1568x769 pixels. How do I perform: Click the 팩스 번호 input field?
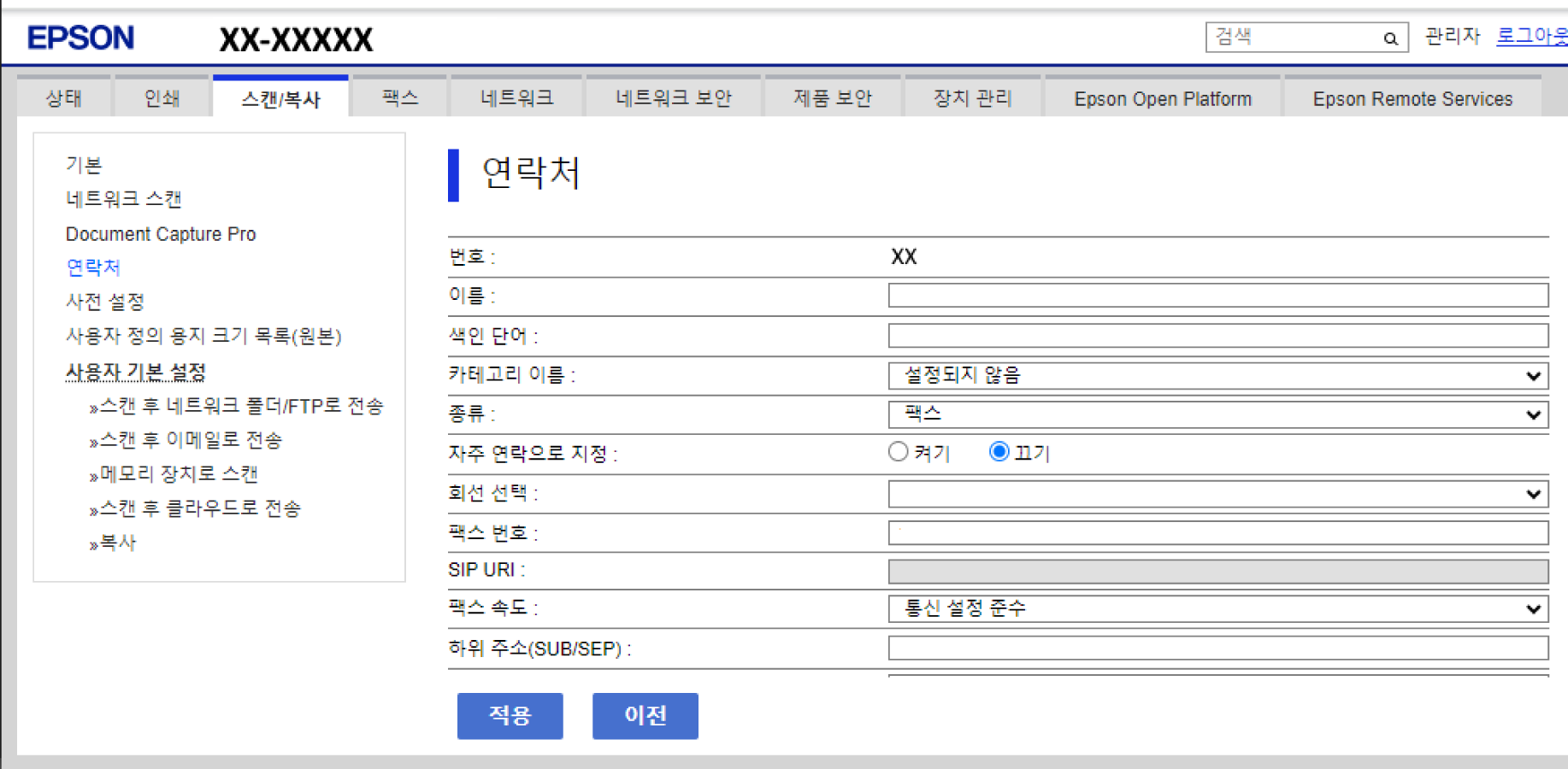pyautogui.click(x=1217, y=533)
